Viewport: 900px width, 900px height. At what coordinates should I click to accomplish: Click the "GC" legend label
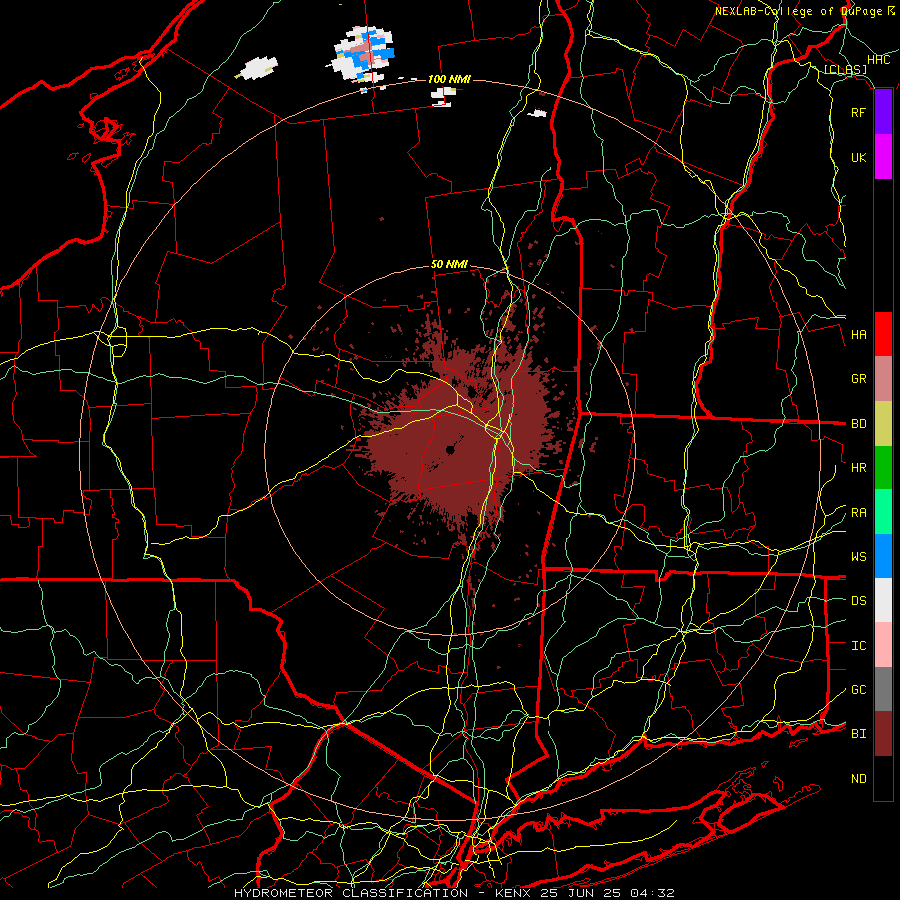click(x=858, y=689)
